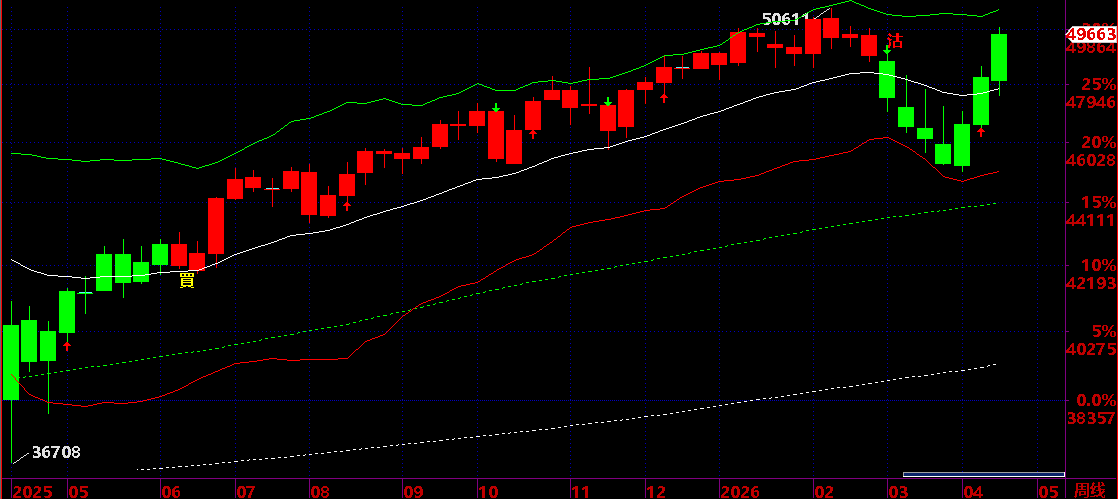Select the first green candle above 36708
Image resolution: width=1118 pixels, height=499 pixels.
click(x=11, y=362)
